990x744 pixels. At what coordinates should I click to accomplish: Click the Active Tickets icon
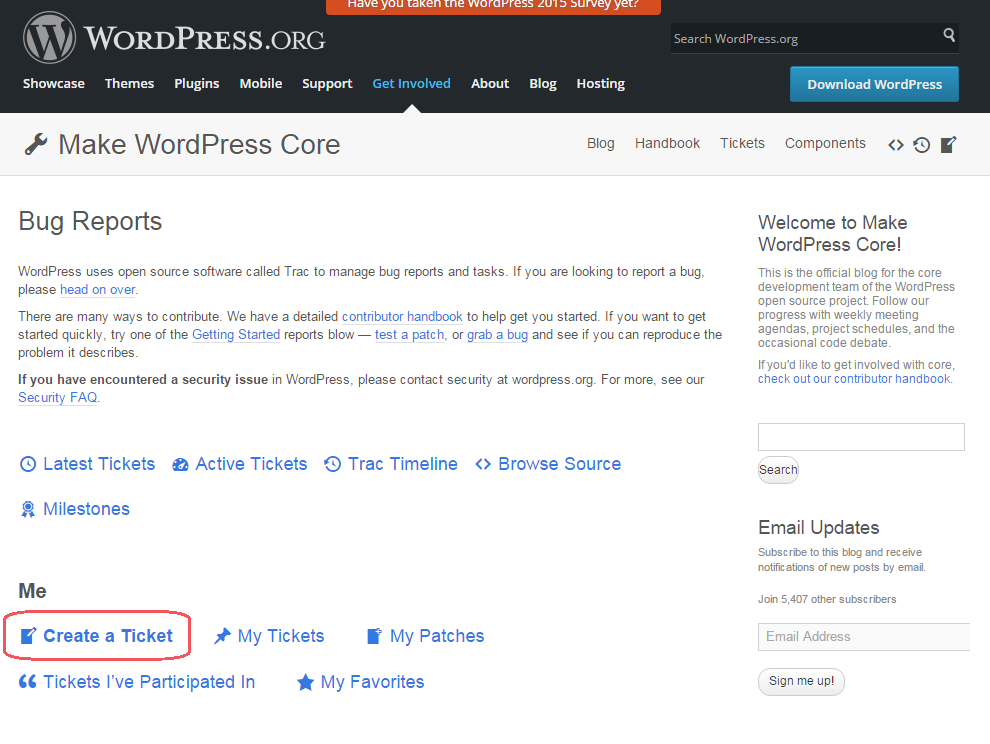click(x=180, y=463)
